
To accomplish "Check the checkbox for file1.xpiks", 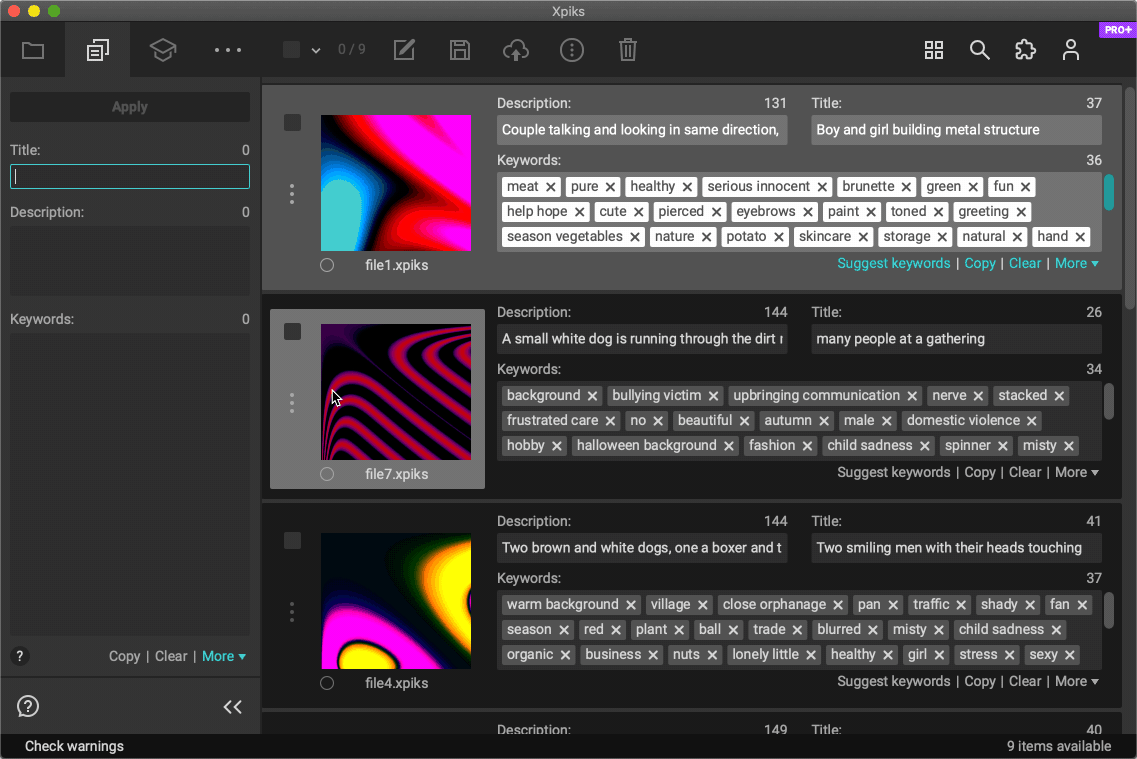I will tap(292, 123).
